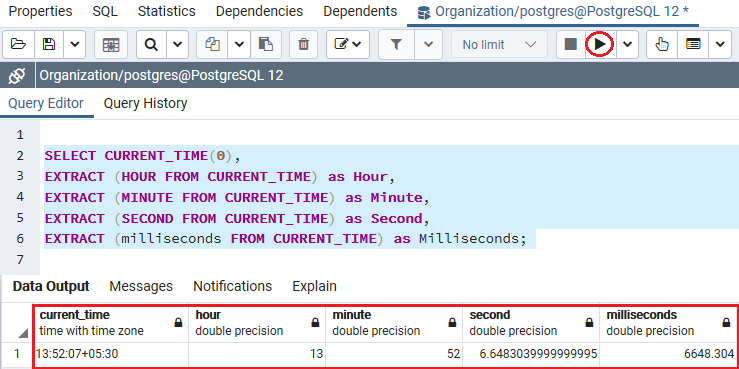Expand the Filter options dropdown arrow
This screenshot has width=739, height=369.
tap(428, 45)
